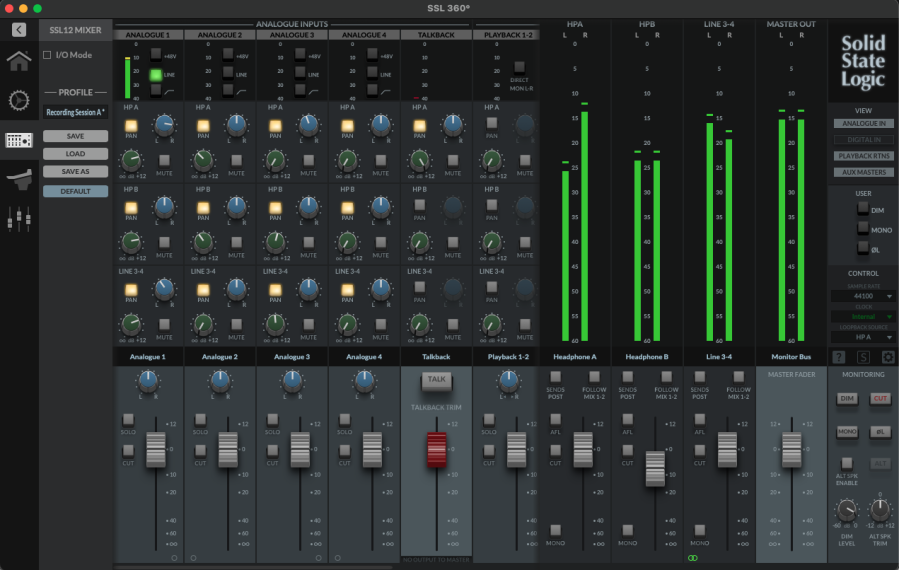The image size is (899, 570).
Task: Click the S solo-clear icon
Action: pyautogui.click(x=863, y=357)
